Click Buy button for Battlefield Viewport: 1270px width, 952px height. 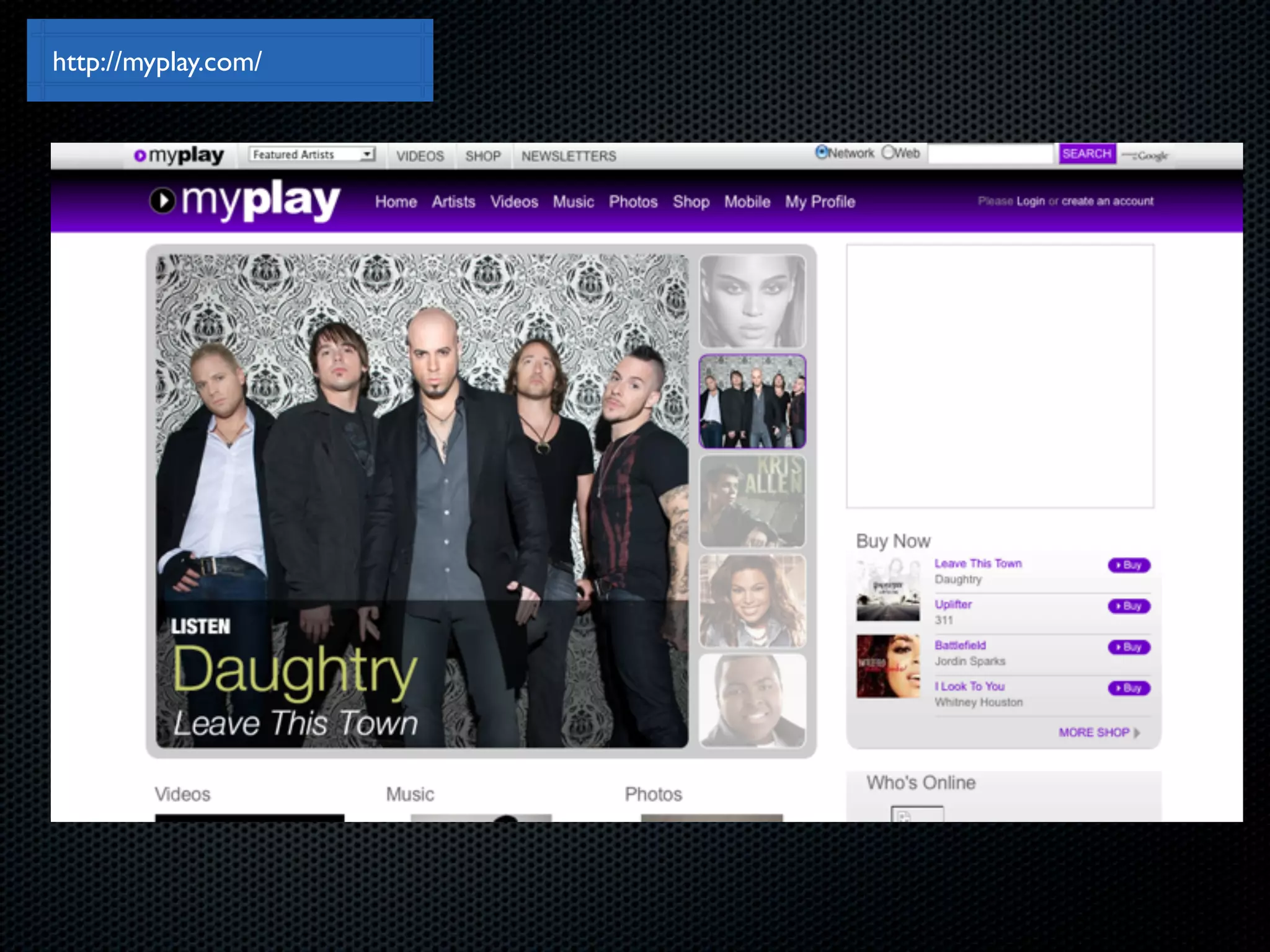click(1129, 647)
